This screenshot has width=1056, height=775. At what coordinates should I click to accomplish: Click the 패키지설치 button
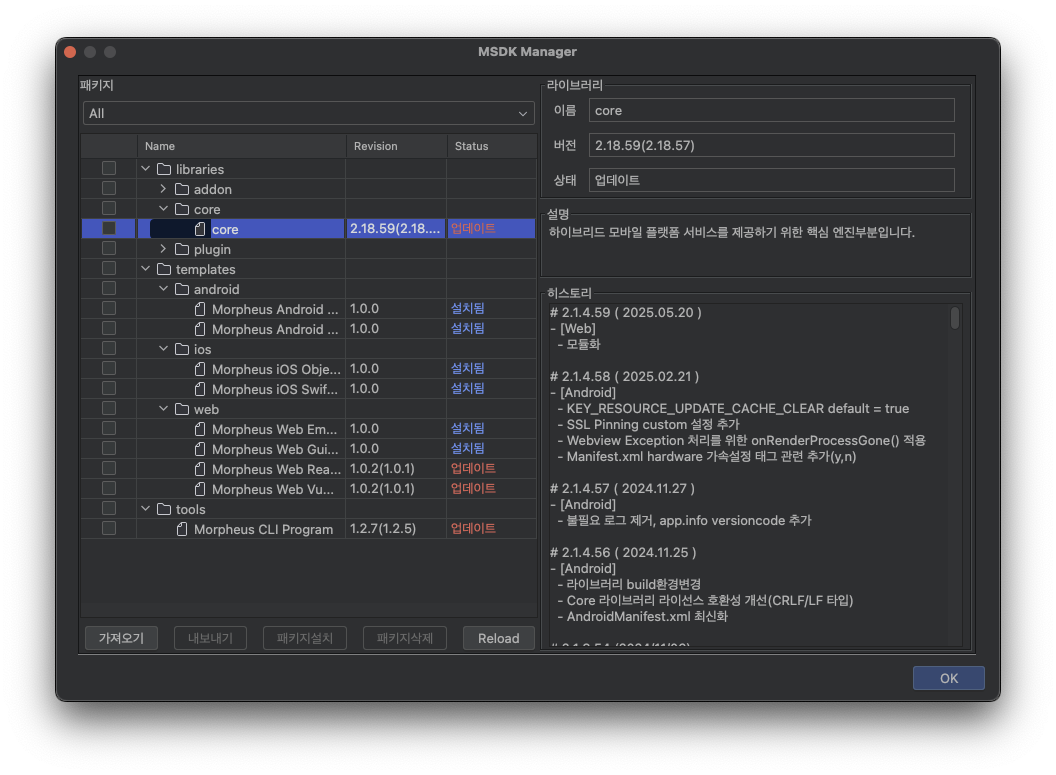click(304, 638)
